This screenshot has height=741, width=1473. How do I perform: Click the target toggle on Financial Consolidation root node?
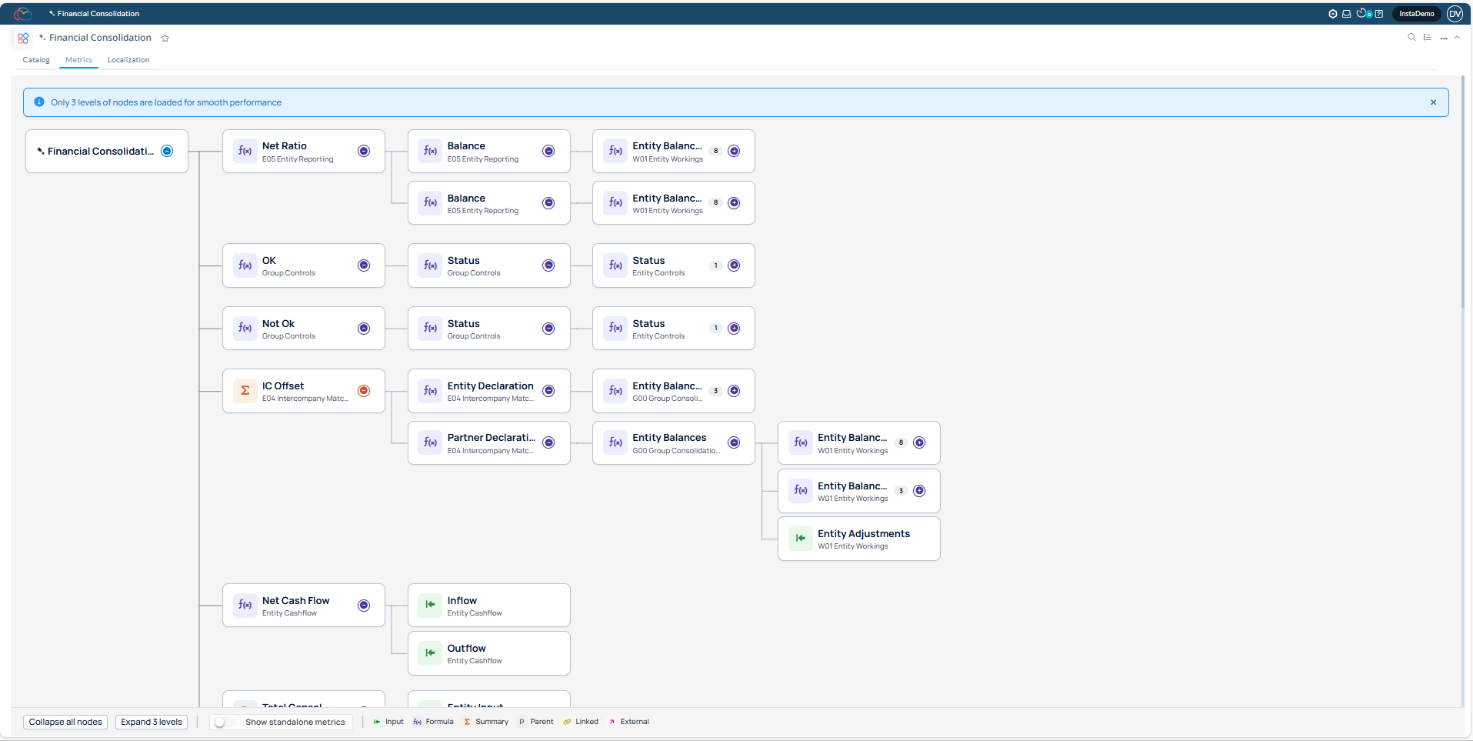click(168, 150)
